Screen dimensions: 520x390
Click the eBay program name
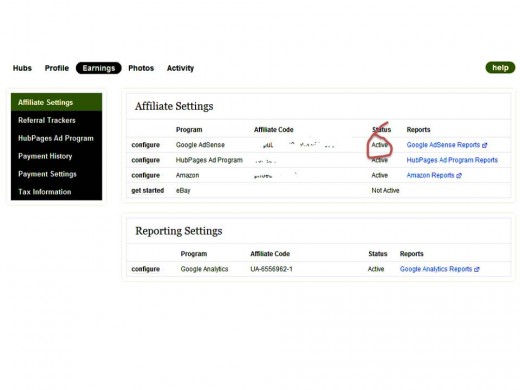coord(183,191)
